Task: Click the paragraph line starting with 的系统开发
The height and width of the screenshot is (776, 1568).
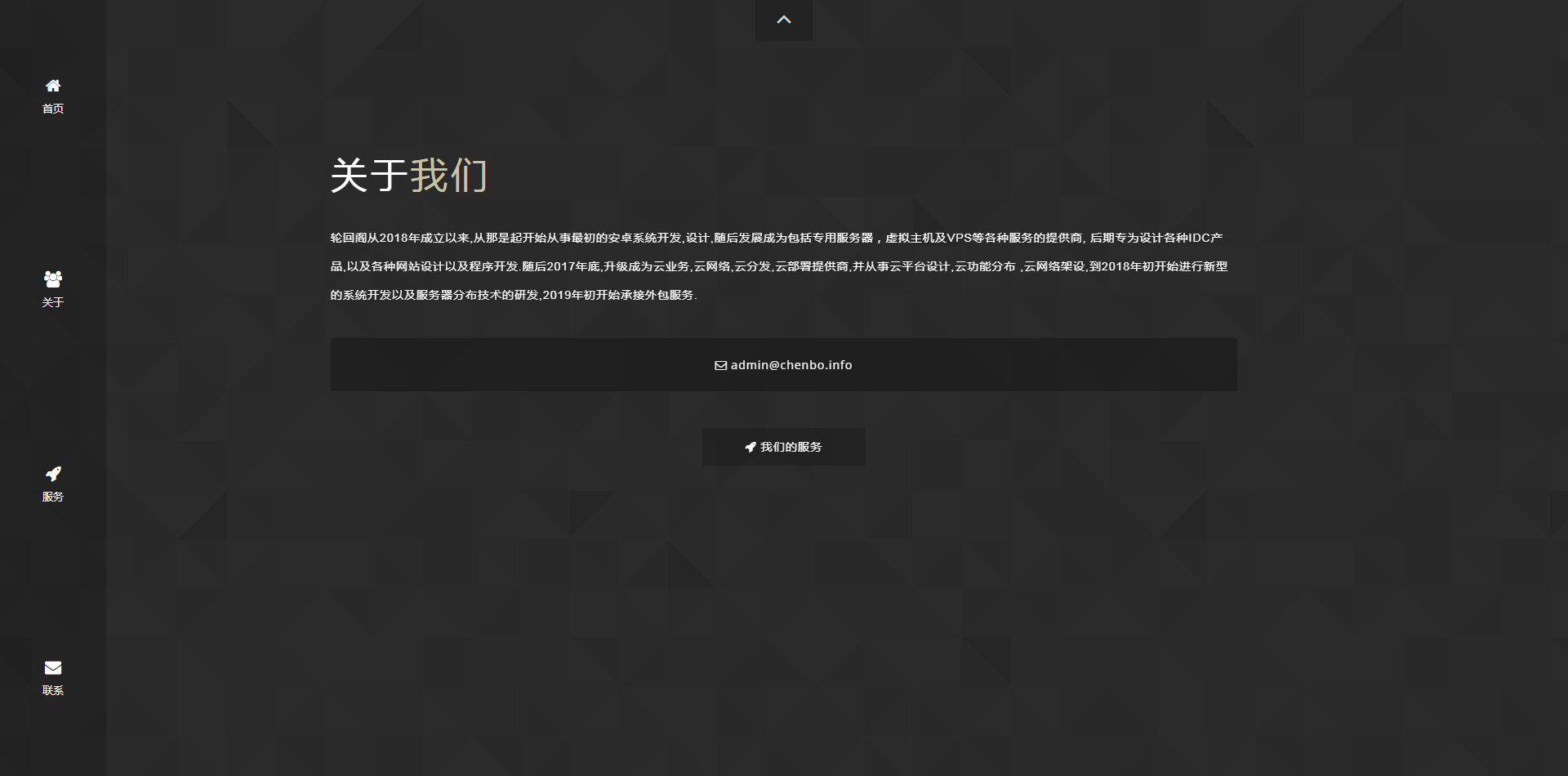Action: tap(513, 295)
